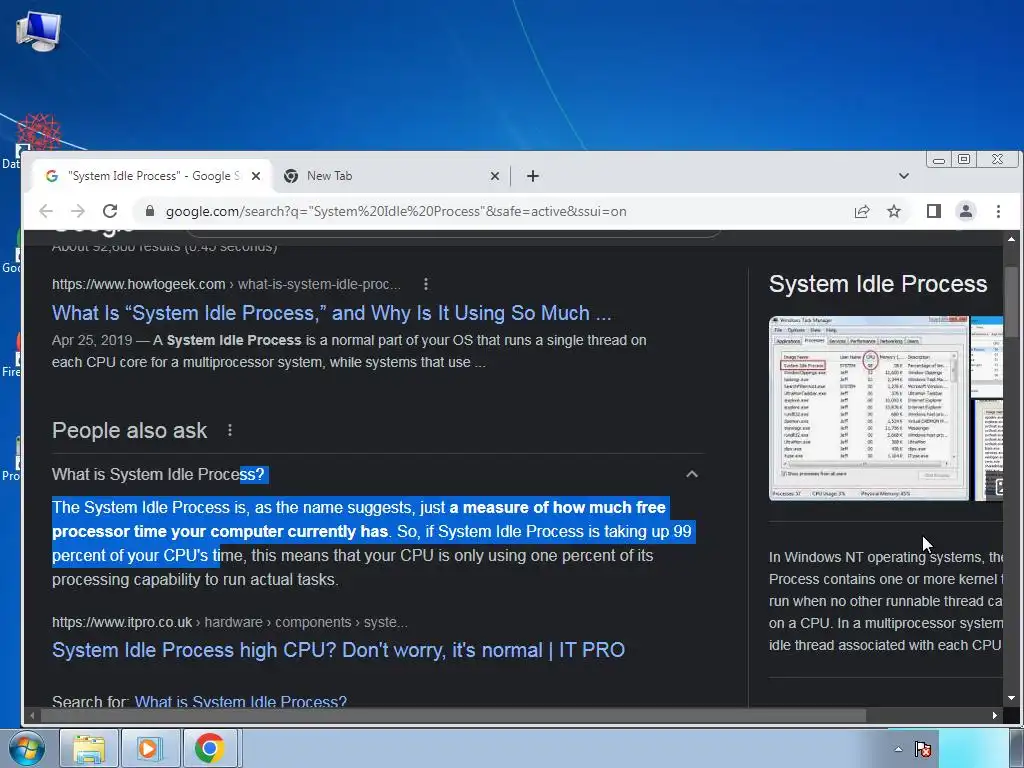Go forward in browser history
The width and height of the screenshot is (1024, 768).
78,211
